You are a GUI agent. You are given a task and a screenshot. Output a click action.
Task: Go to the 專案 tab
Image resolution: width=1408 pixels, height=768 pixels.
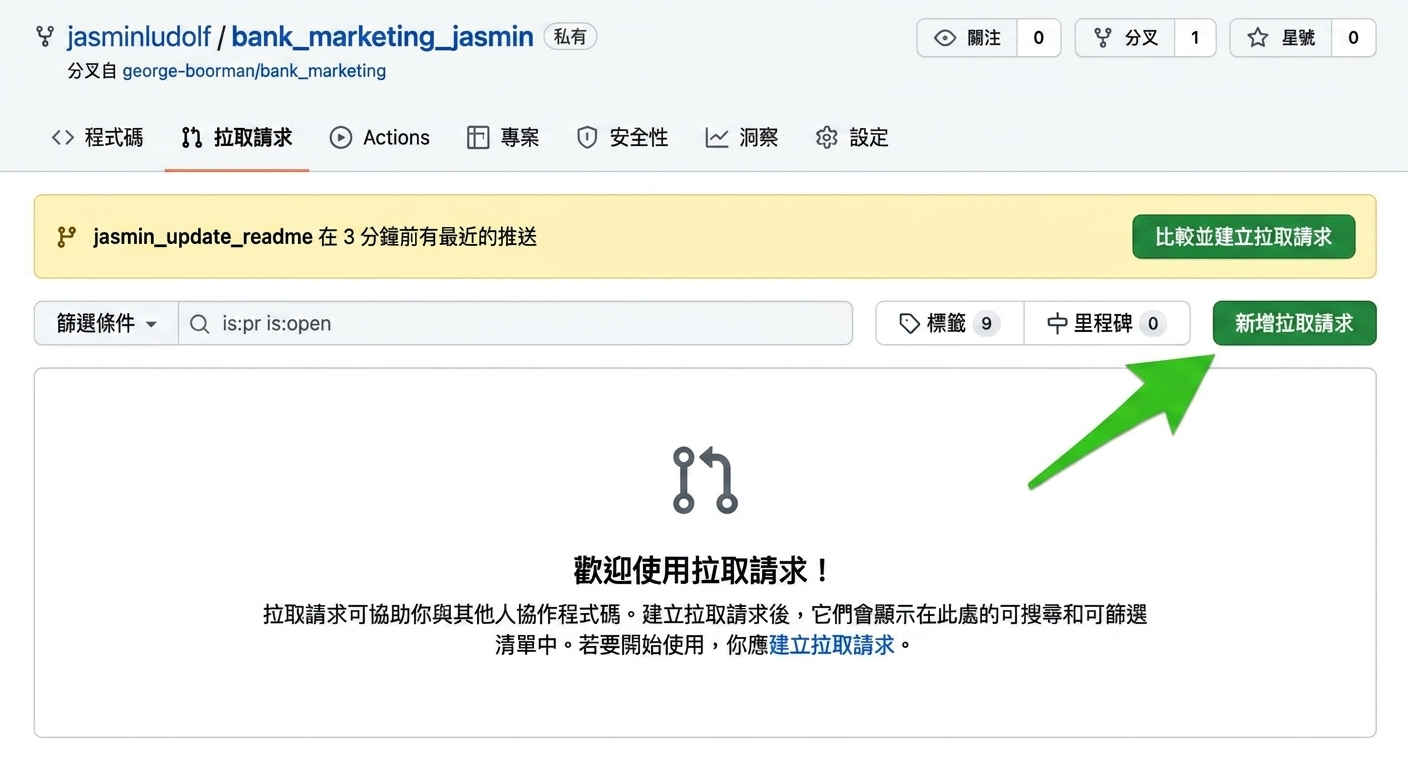tap(503, 138)
